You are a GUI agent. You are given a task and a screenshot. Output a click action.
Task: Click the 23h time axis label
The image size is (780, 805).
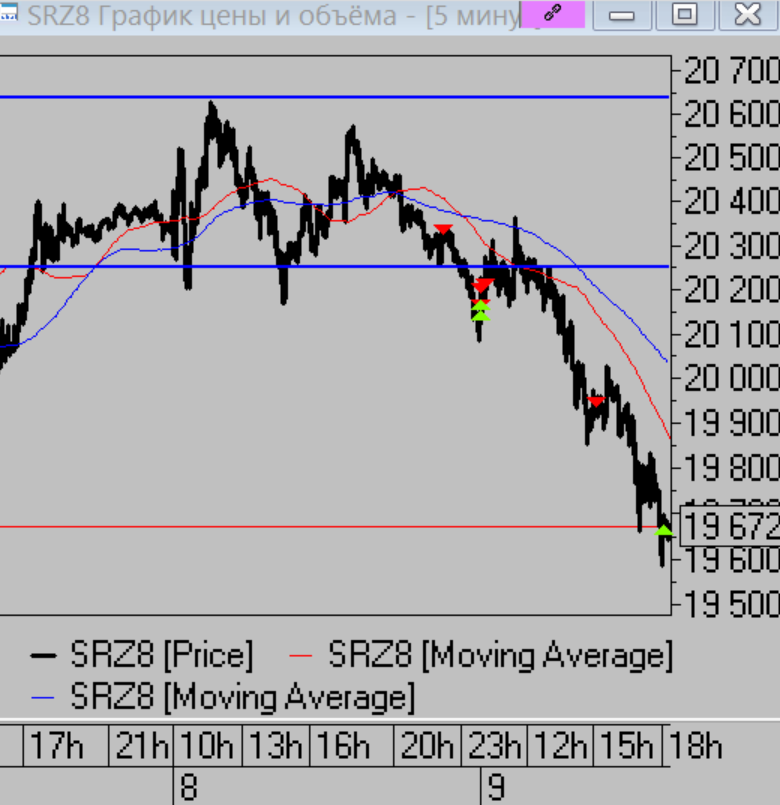click(494, 745)
